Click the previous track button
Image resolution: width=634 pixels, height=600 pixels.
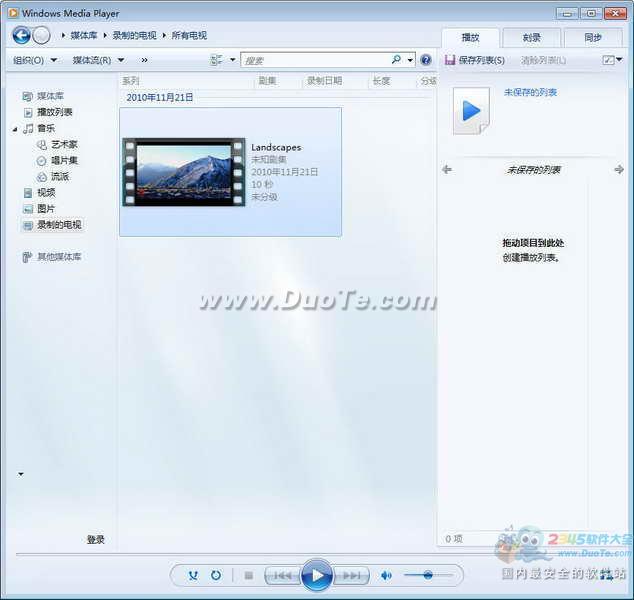(283, 575)
